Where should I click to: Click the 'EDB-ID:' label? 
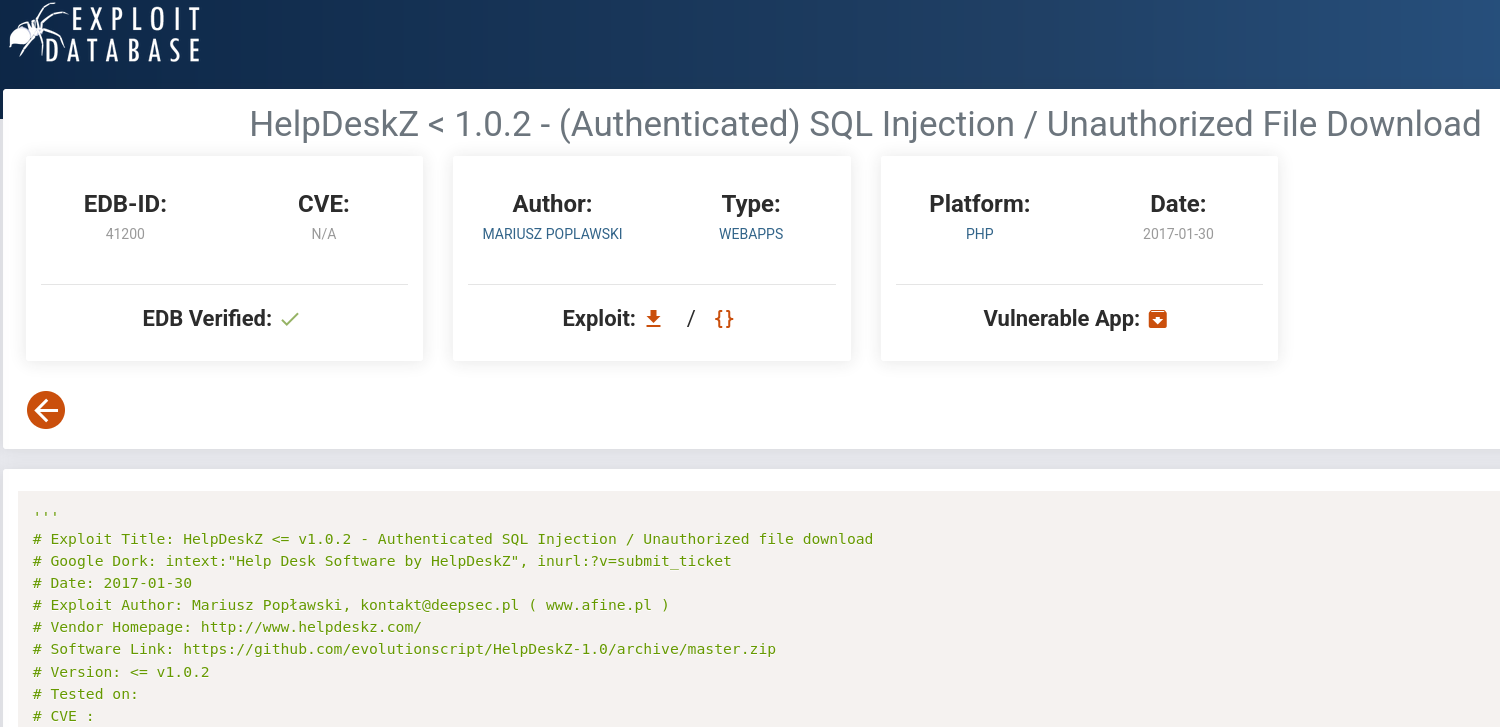point(125,204)
